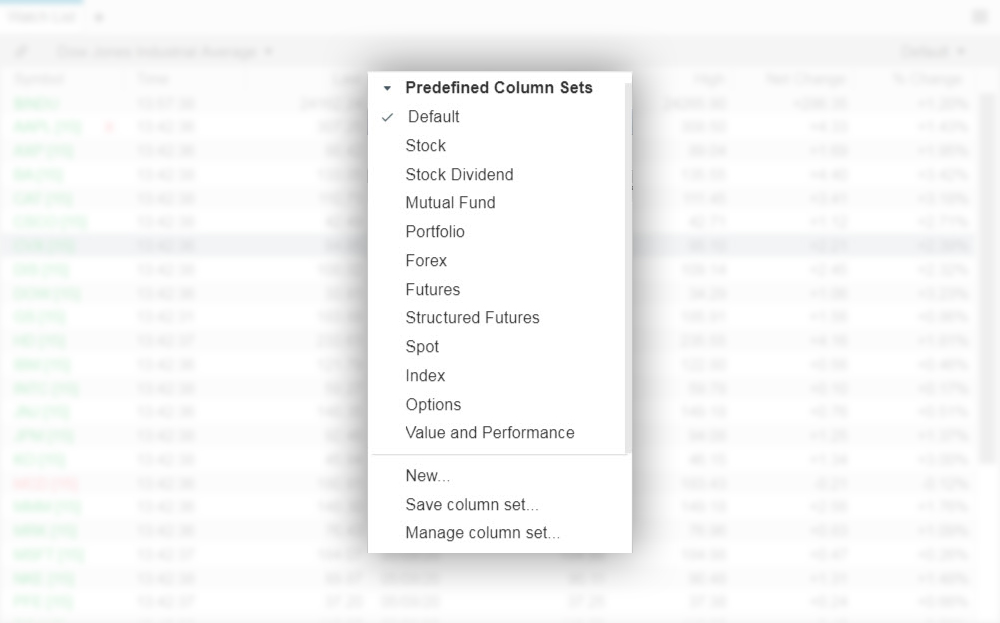
Task: Open the hamburger menu at top right
Action: point(979,17)
